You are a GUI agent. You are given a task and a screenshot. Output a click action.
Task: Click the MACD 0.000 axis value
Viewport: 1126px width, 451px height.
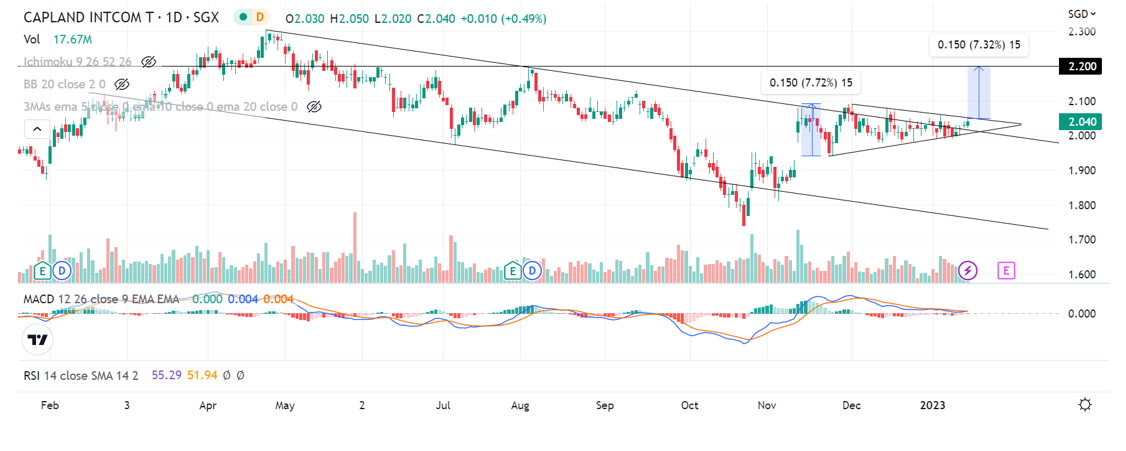tap(1082, 314)
